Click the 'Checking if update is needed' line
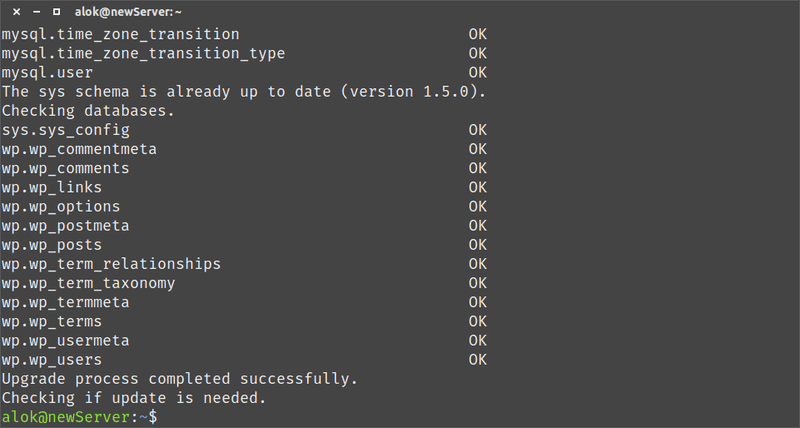Screen dimensions: 800x428 [x=134, y=398]
